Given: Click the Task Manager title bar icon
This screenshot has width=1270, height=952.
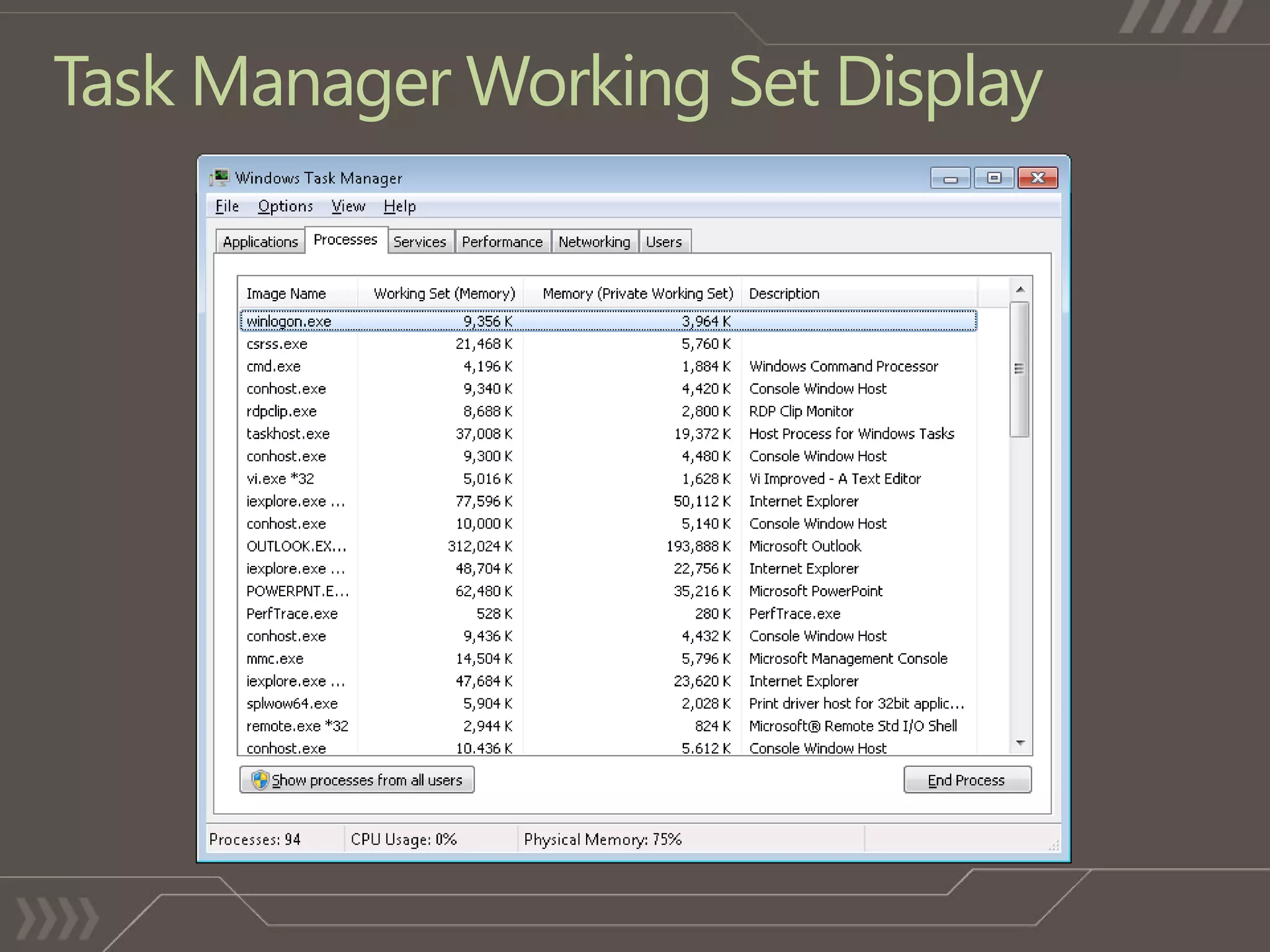Looking at the screenshot, I should coord(219,178).
